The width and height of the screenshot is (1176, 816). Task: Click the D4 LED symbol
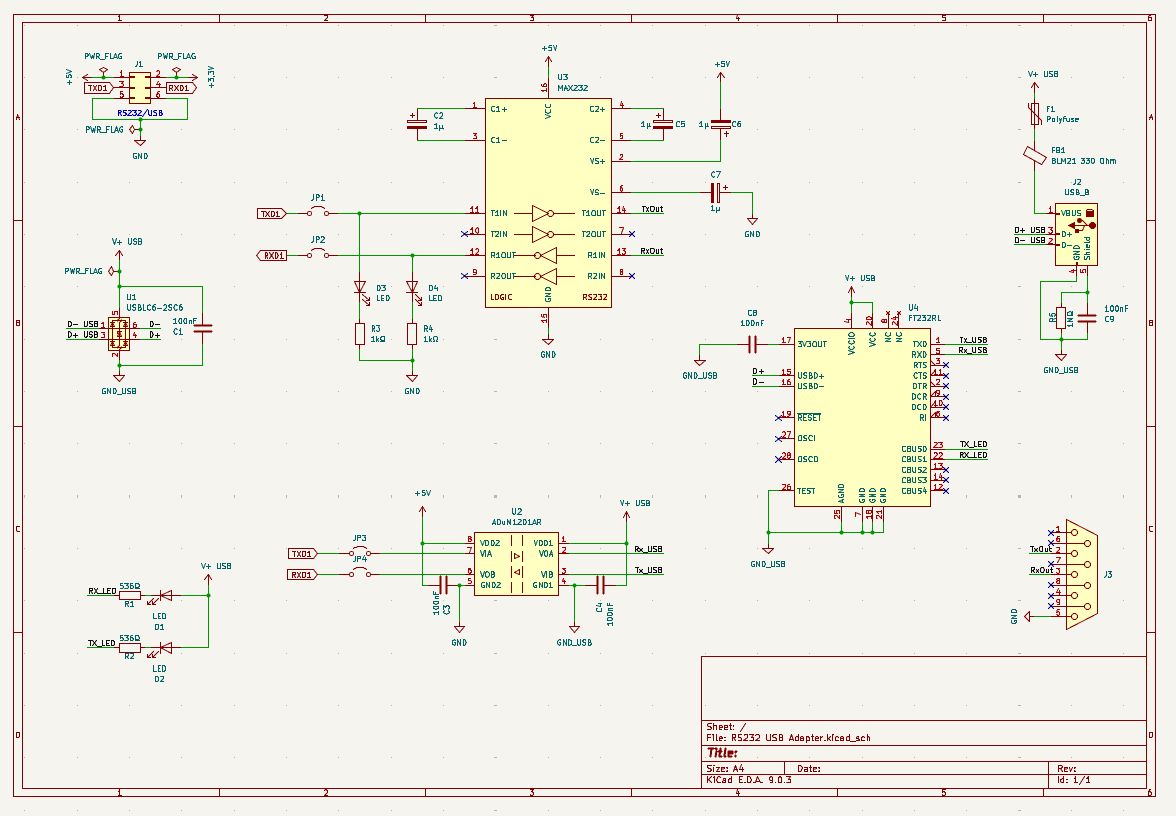click(x=411, y=288)
